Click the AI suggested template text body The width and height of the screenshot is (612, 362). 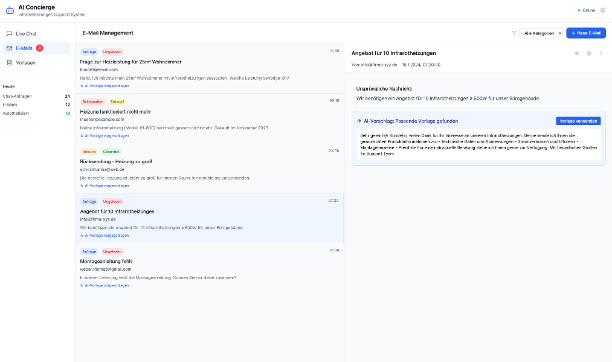click(479, 144)
